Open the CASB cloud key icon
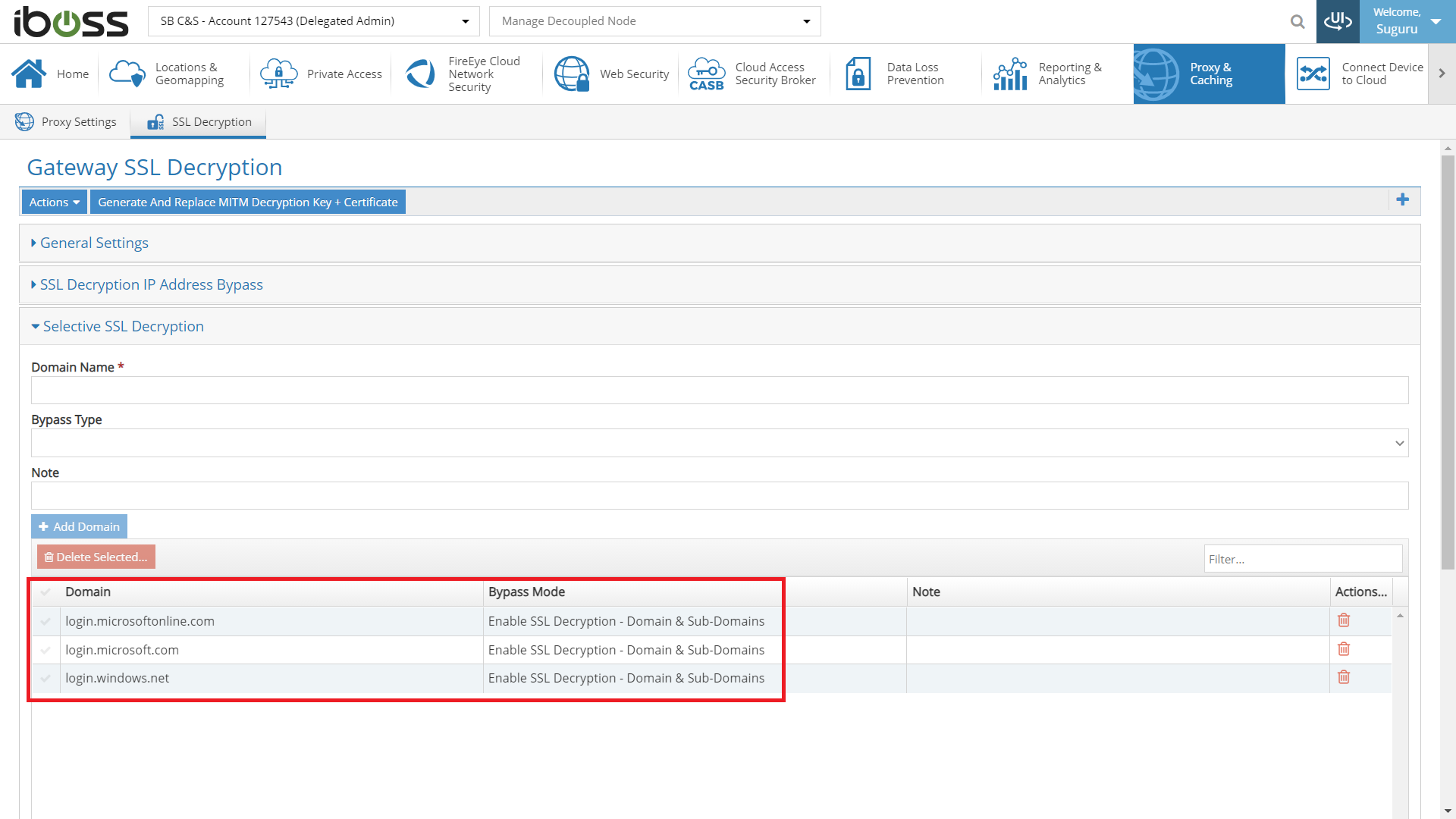The image size is (1456, 819). pyautogui.click(x=706, y=74)
